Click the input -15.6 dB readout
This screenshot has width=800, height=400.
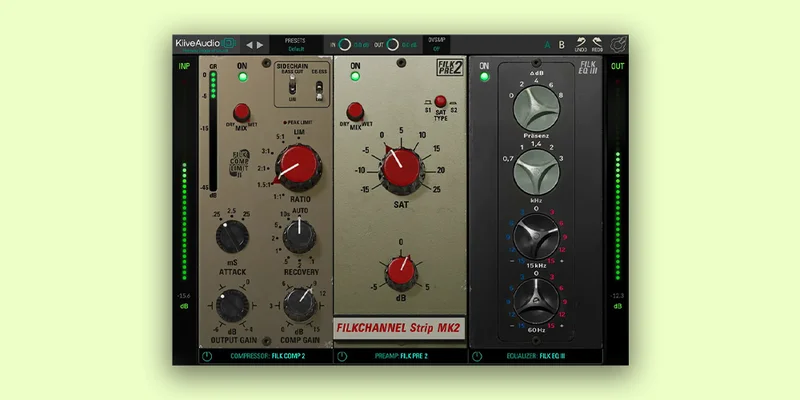click(x=184, y=296)
